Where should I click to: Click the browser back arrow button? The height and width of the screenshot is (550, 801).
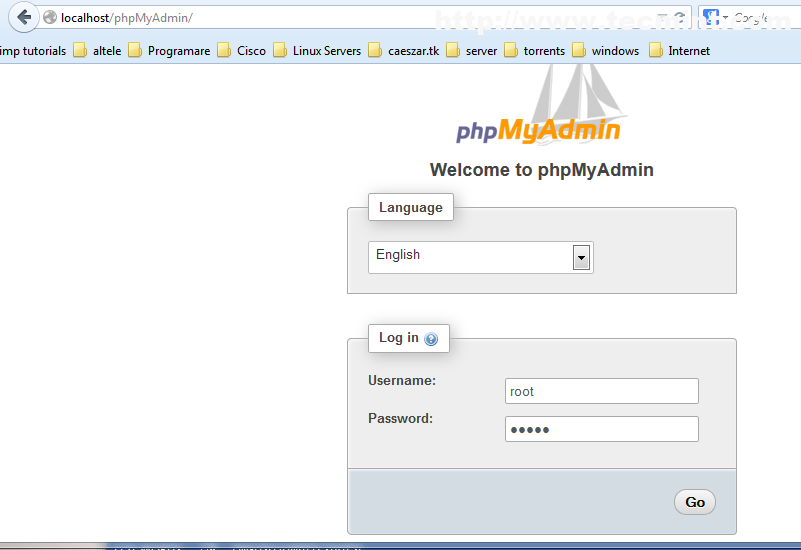point(23,17)
